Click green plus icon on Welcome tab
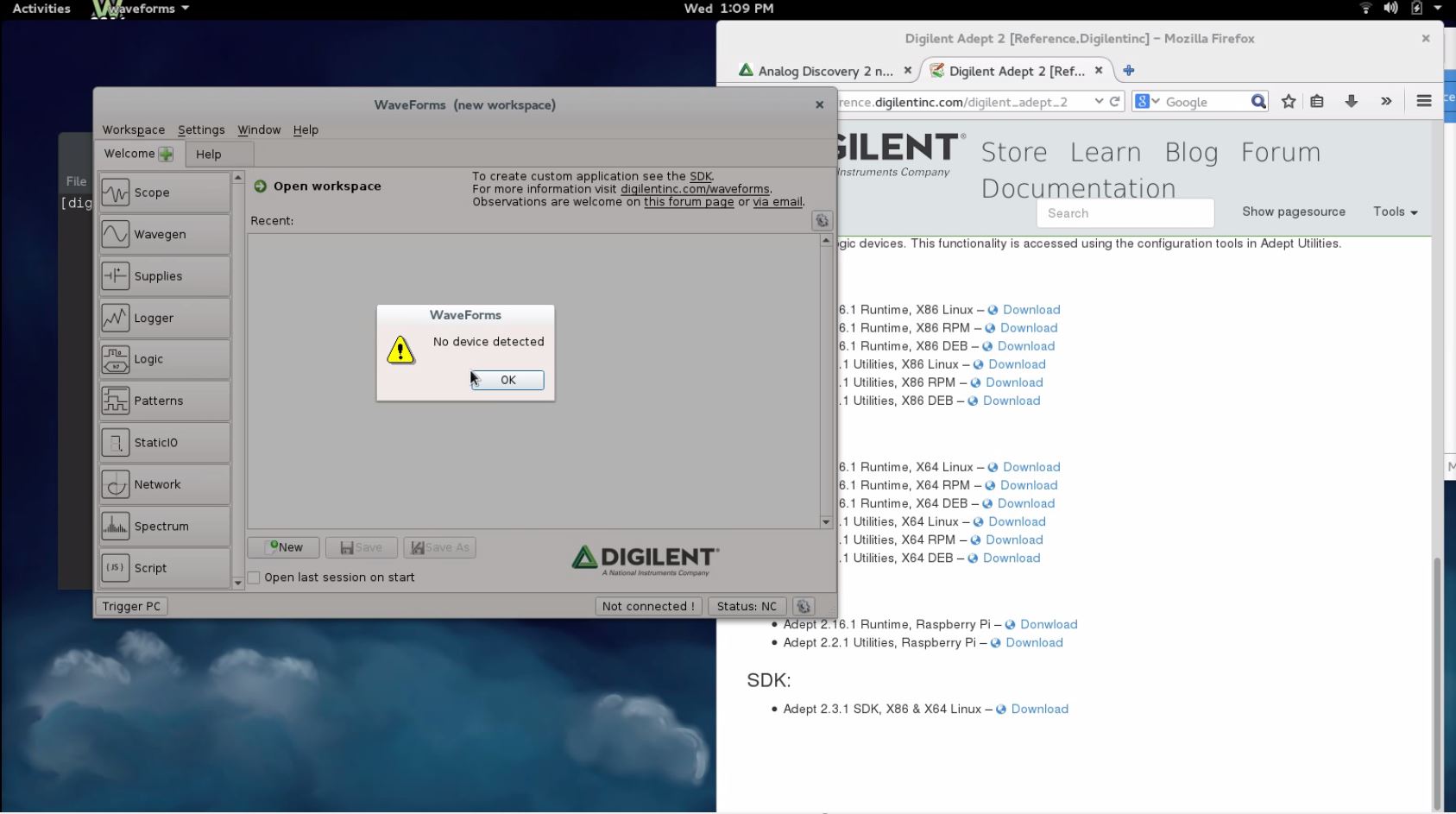This screenshot has width=1456, height=814. pos(166,154)
